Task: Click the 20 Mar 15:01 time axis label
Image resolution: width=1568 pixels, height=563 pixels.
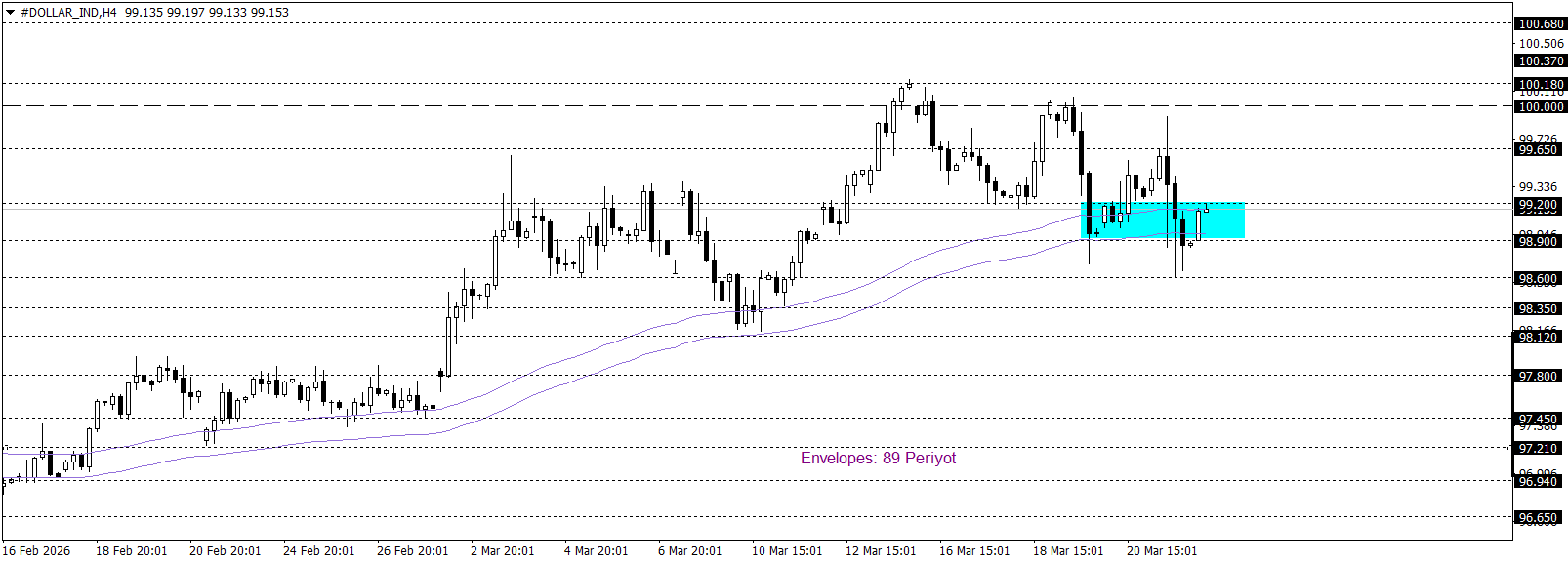Action: point(1162,551)
